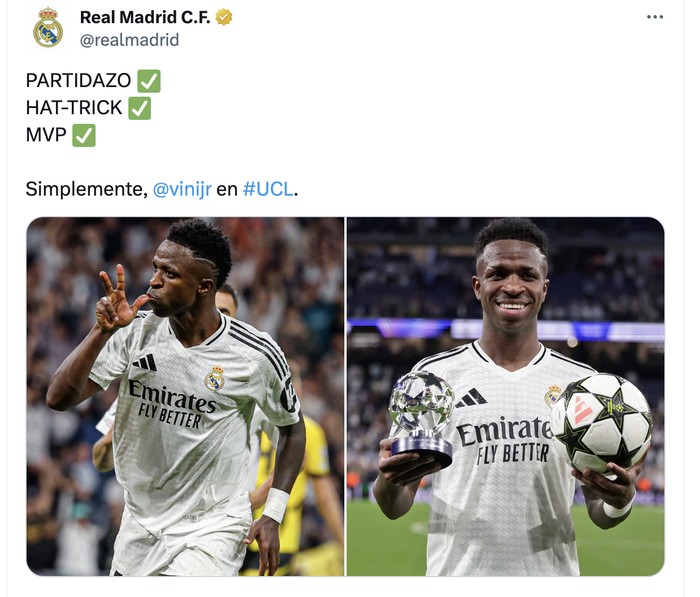The height and width of the screenshot is (597, 700).
Task: Click the green check mark beside HAT-TRICK
Action: click(x=140, y=108)
